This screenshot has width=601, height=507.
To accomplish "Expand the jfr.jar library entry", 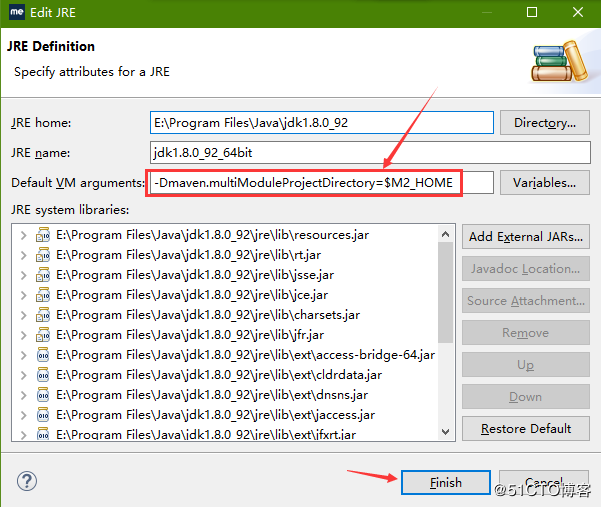I will [24, 335].
